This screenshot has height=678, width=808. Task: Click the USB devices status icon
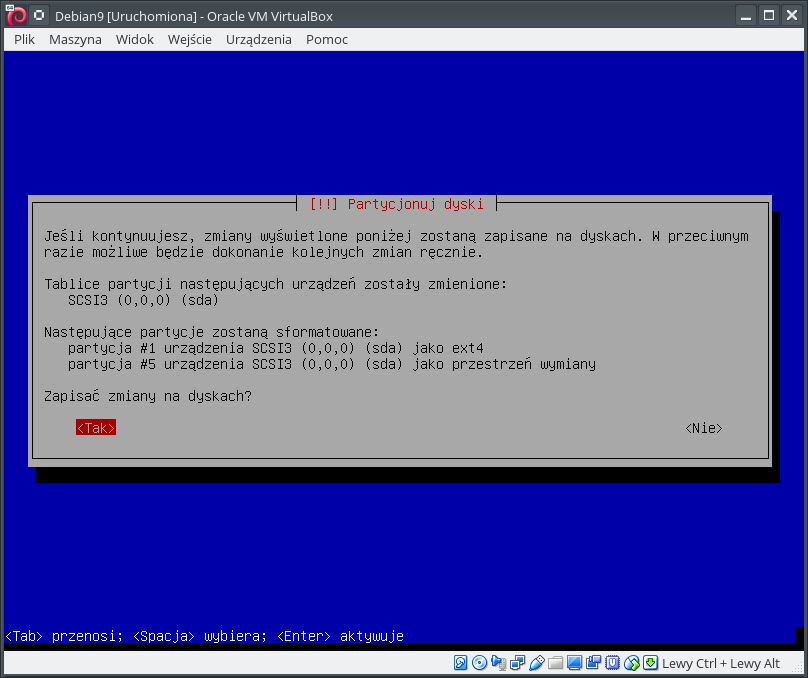537,663
